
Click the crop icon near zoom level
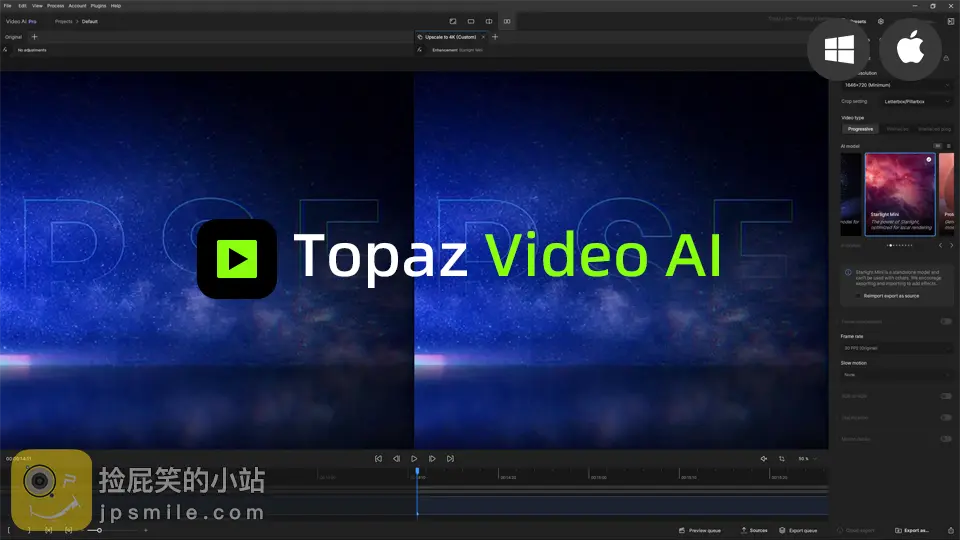[782, 459]
